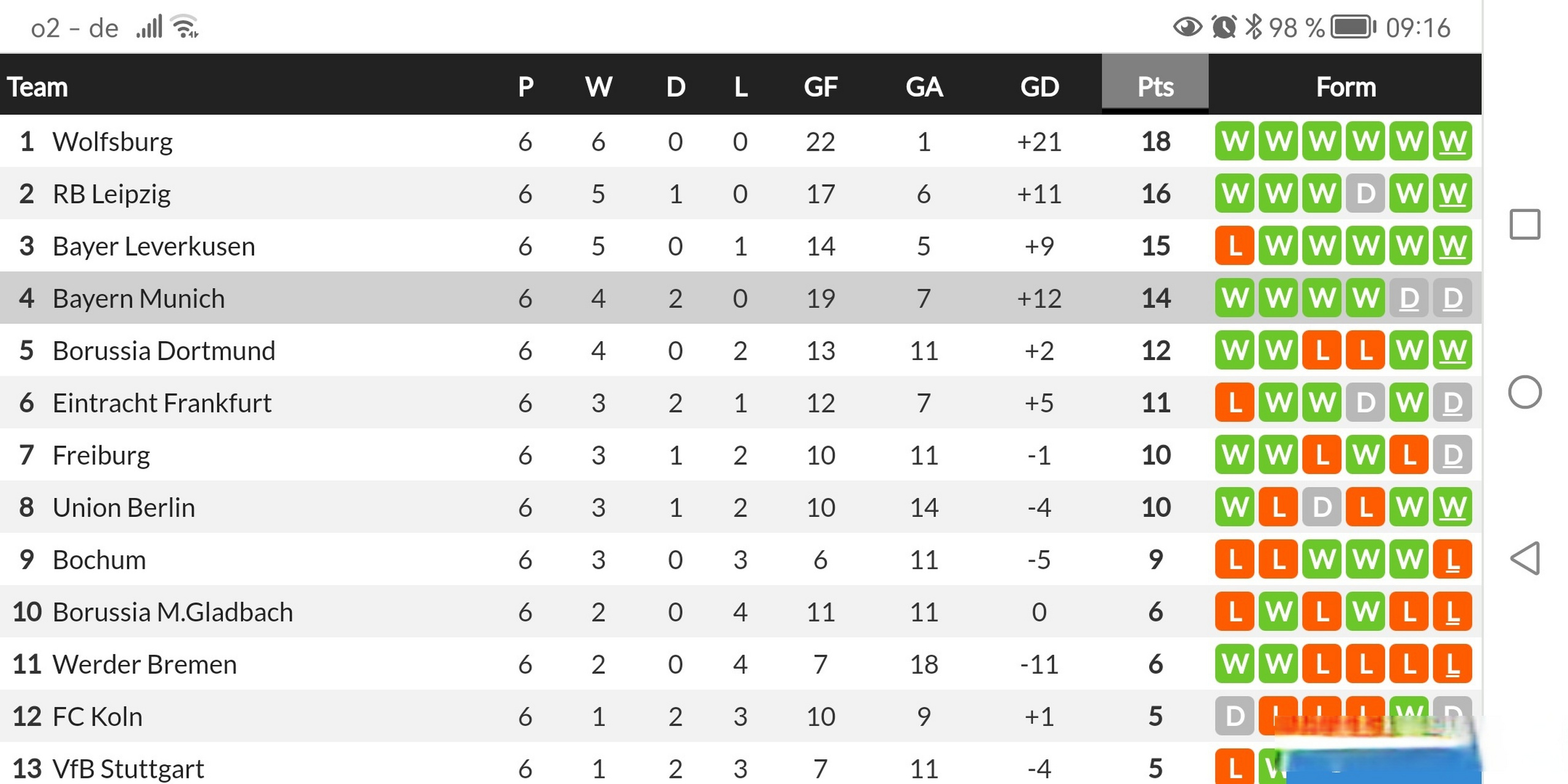Click Bochum's latest underlined L form badge
The width and height of the screenshot is (1568, 784).
pos(1452,560)
